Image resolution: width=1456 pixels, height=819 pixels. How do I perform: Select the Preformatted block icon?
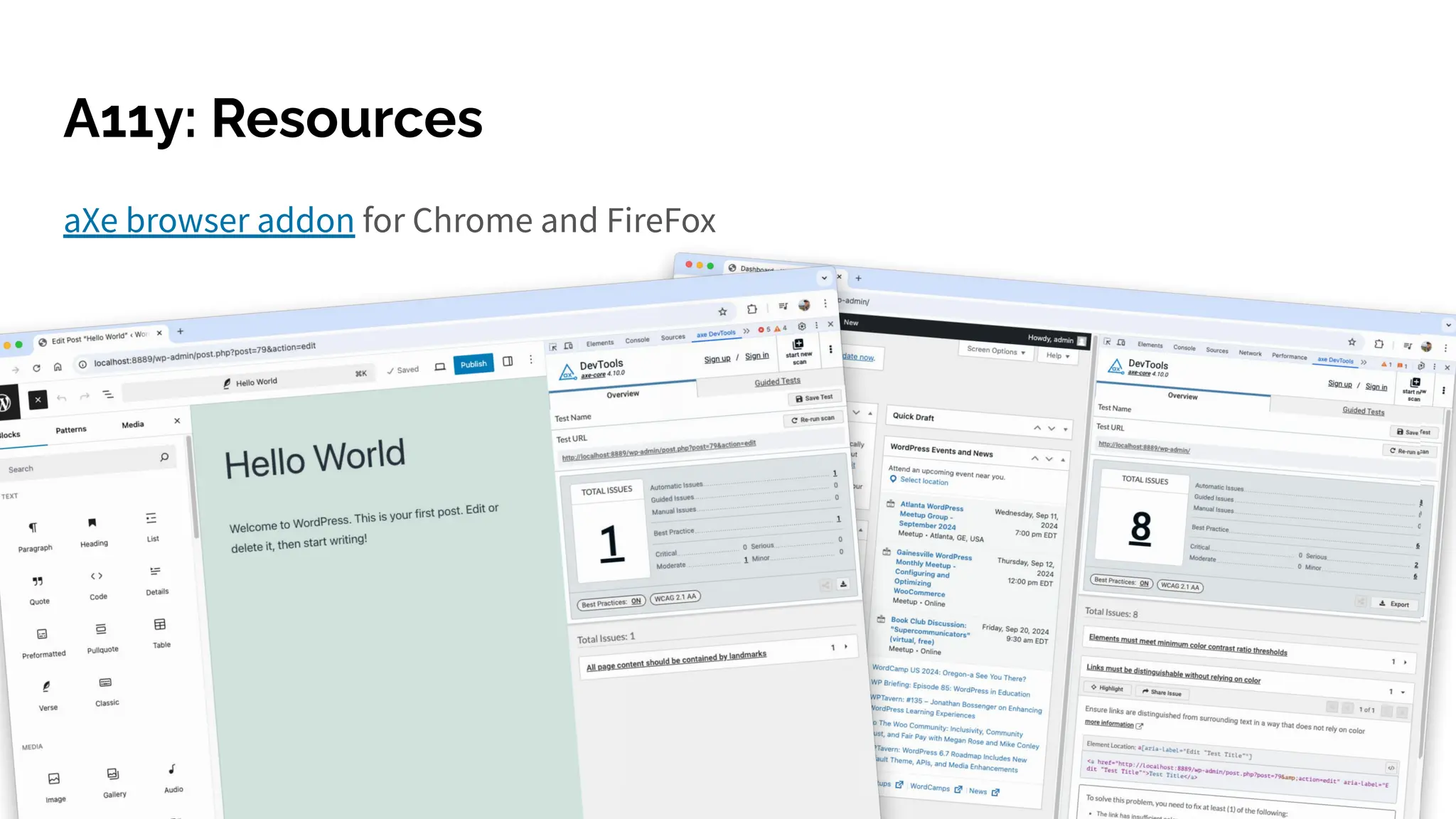point(42,634)
